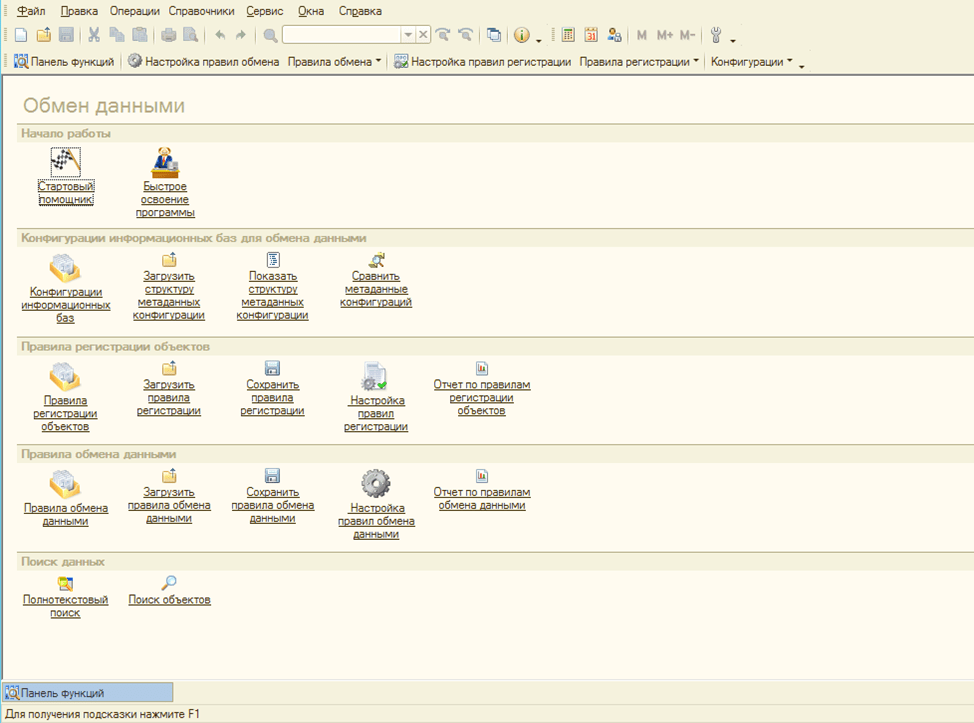Click the Настройка правил обмена данными gear icon
The width and height of the screenshot is (974, 723).
[375, 484]
